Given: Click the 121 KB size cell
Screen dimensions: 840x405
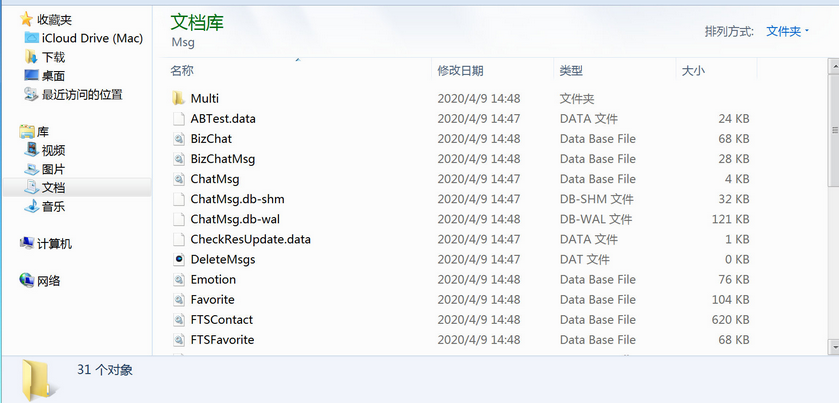Looking at the screenshot, I should [x=731, y=219].
